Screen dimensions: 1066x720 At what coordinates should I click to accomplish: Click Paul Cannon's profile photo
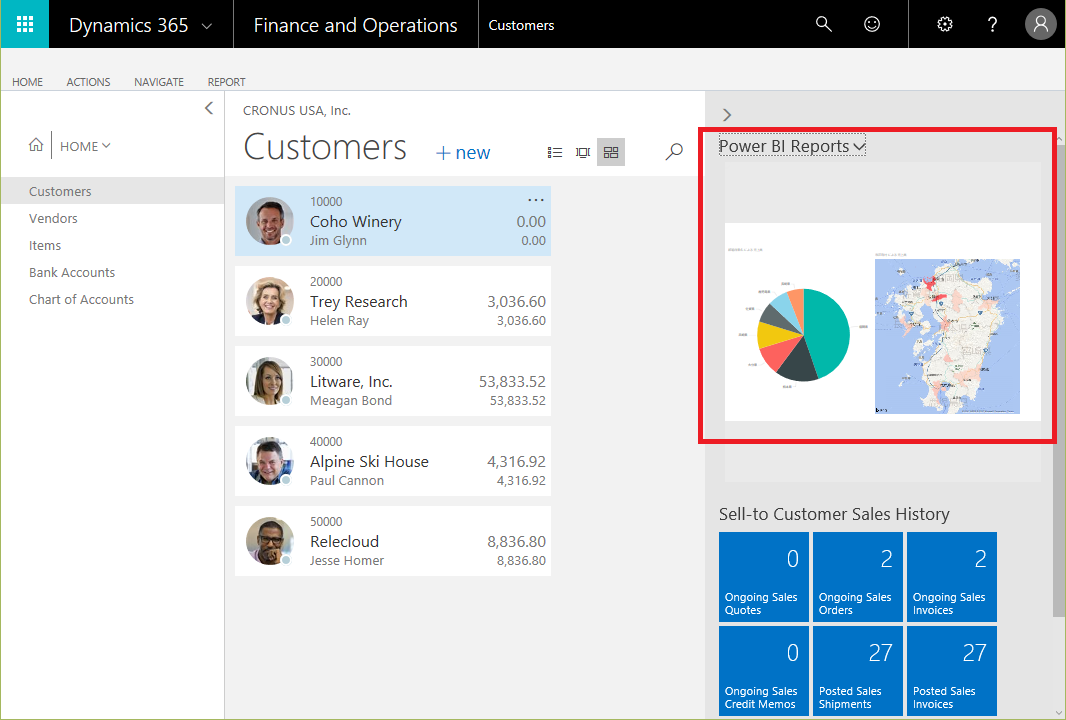pos(270,461)
